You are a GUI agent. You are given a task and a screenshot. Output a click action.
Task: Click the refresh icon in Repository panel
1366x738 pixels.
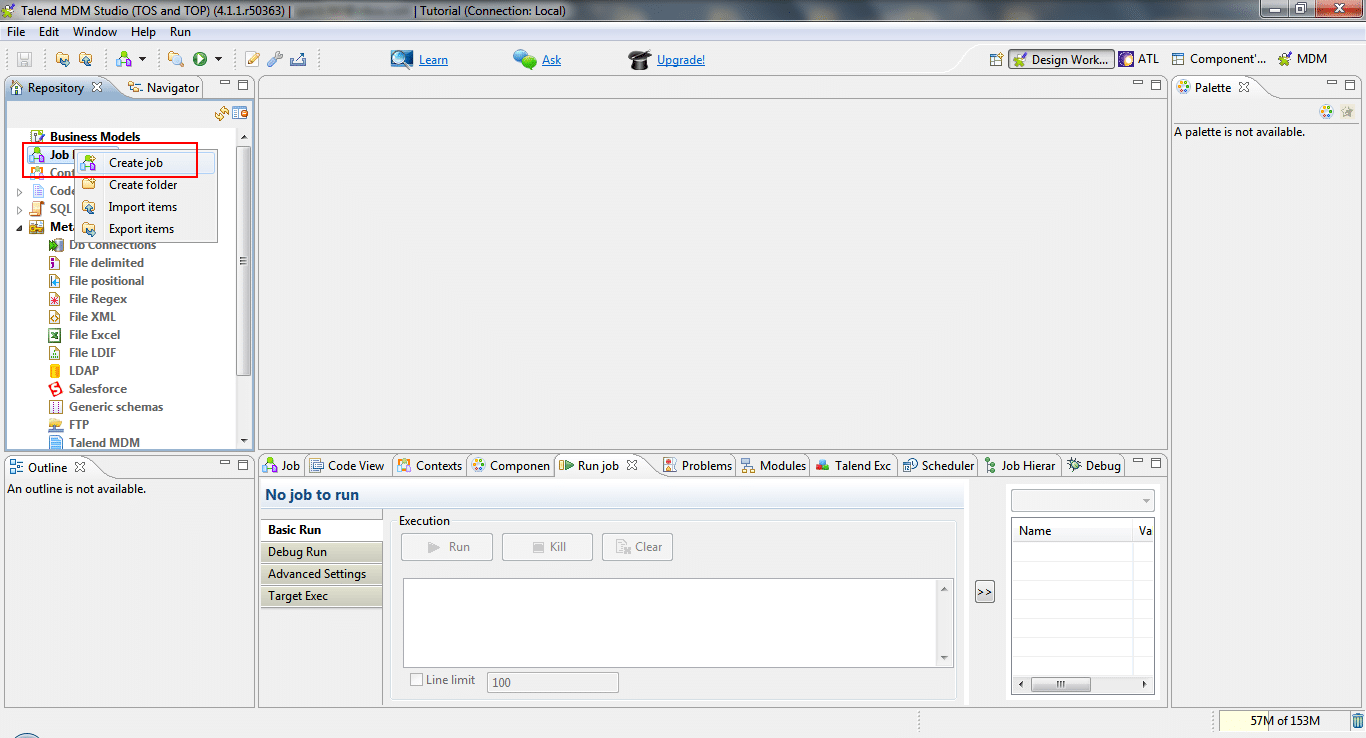click(x=222, y=114)
